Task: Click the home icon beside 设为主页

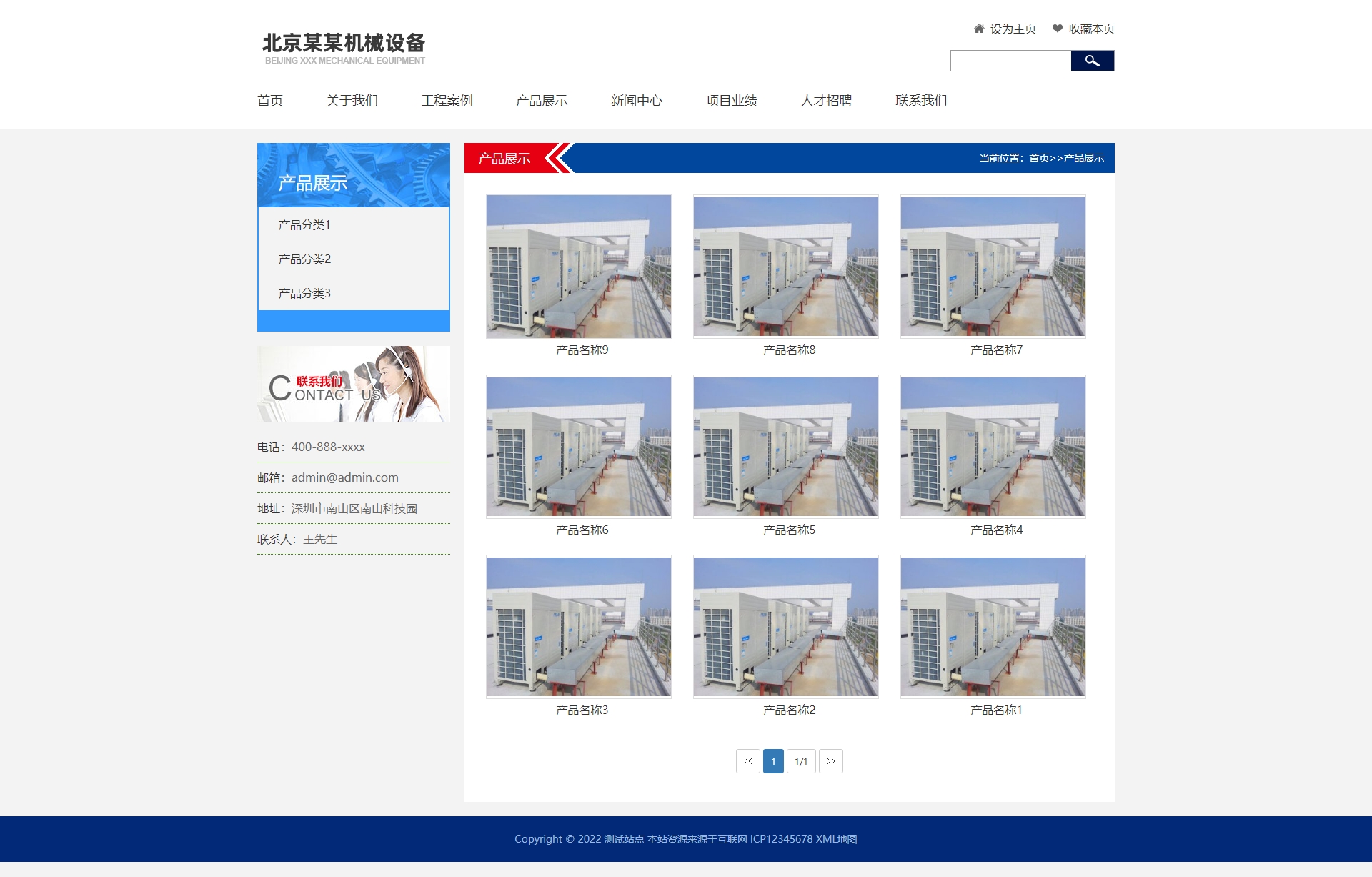Action: (979, 29)
